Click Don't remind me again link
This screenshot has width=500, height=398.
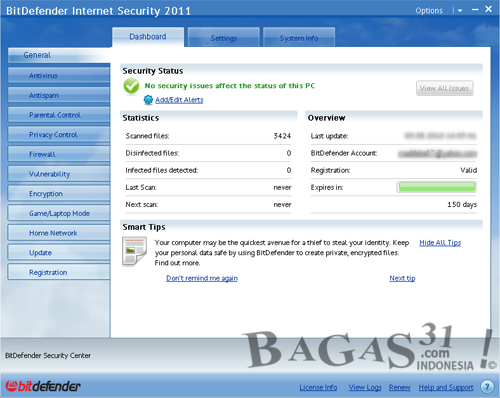202,278
